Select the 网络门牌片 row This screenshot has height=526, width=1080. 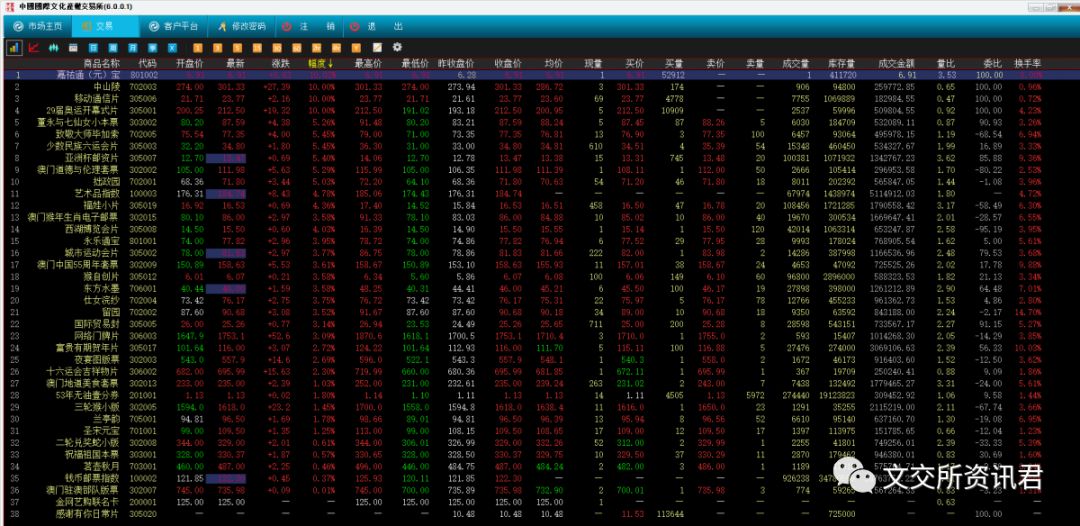pos(540,335)
